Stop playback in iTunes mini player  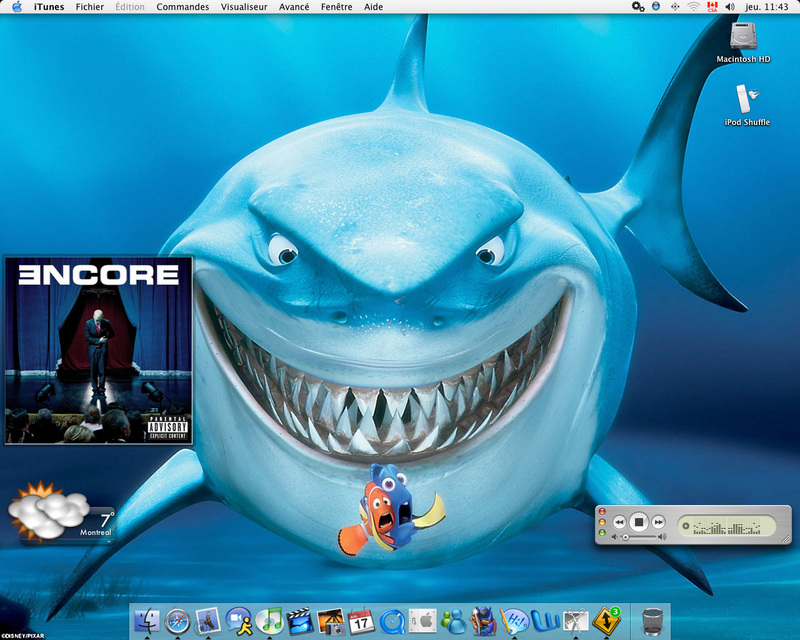638,522
